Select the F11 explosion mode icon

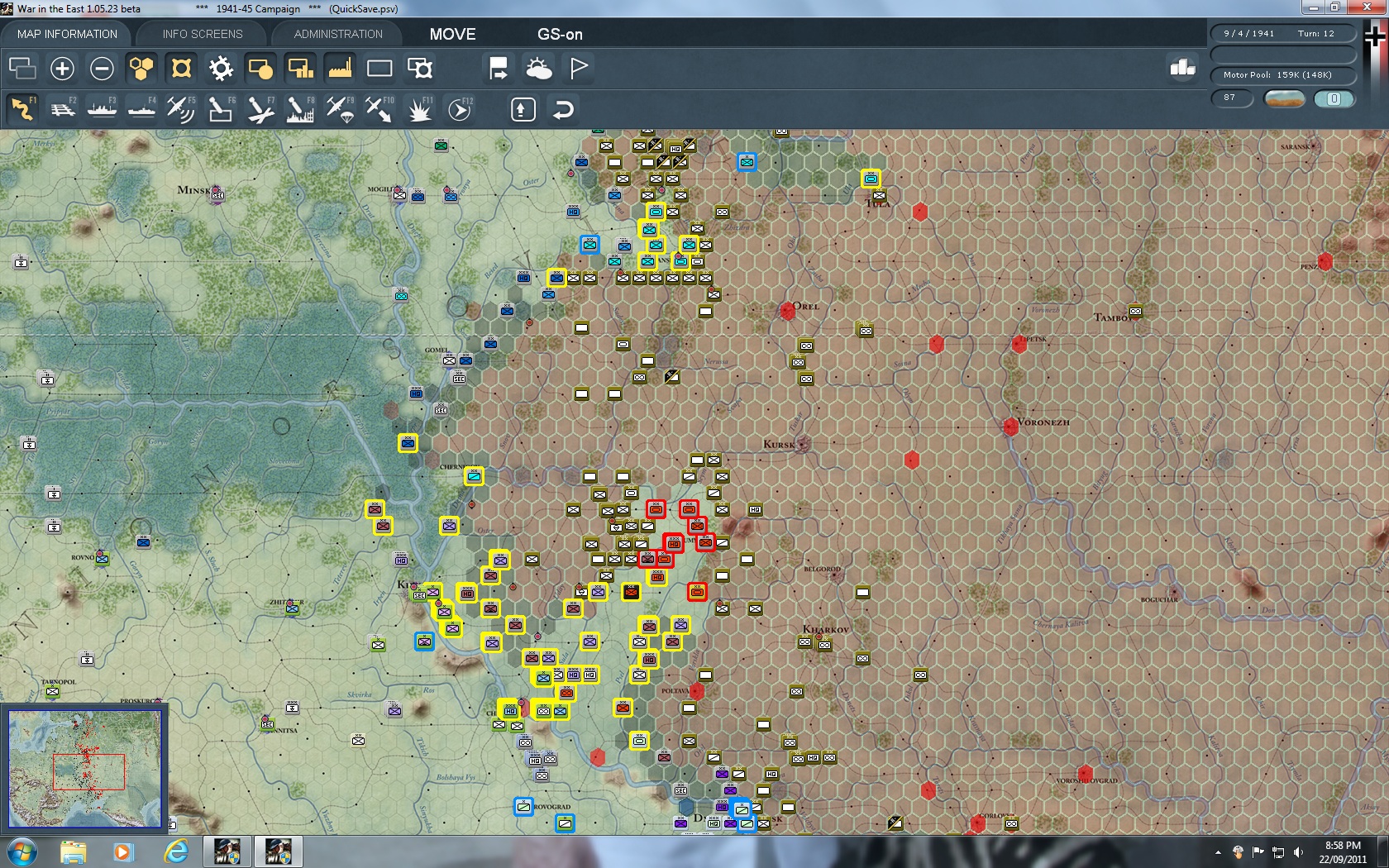419,109
